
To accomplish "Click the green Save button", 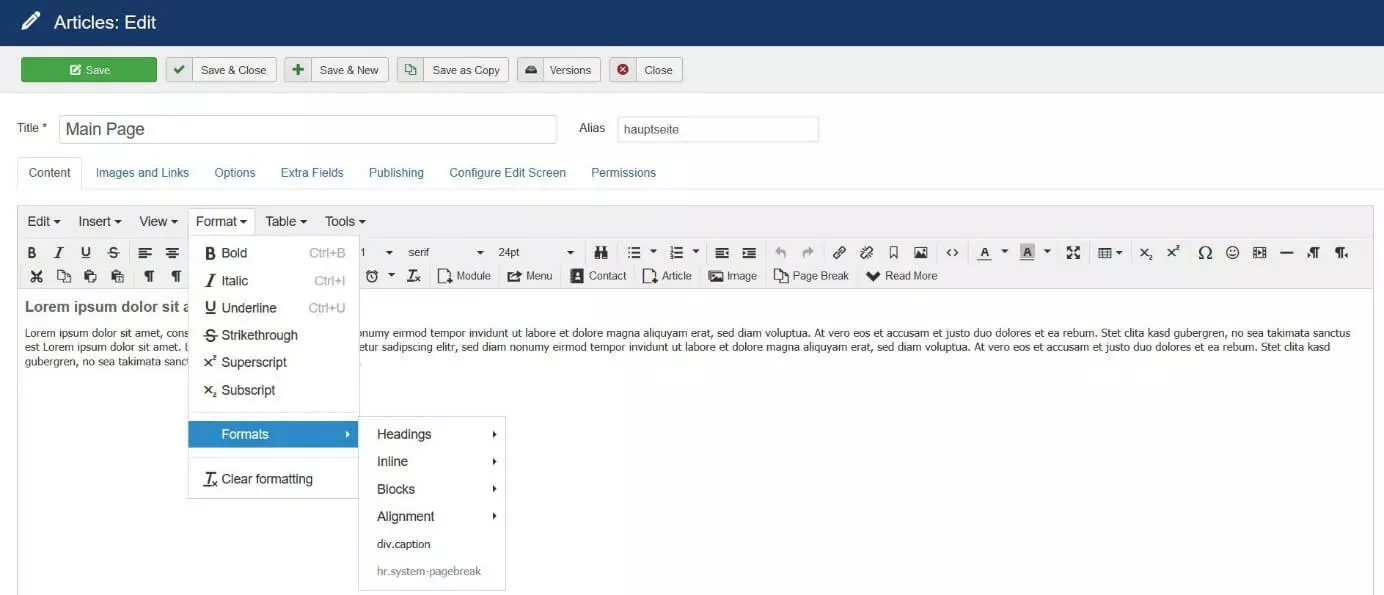I will tap(89, 70).
